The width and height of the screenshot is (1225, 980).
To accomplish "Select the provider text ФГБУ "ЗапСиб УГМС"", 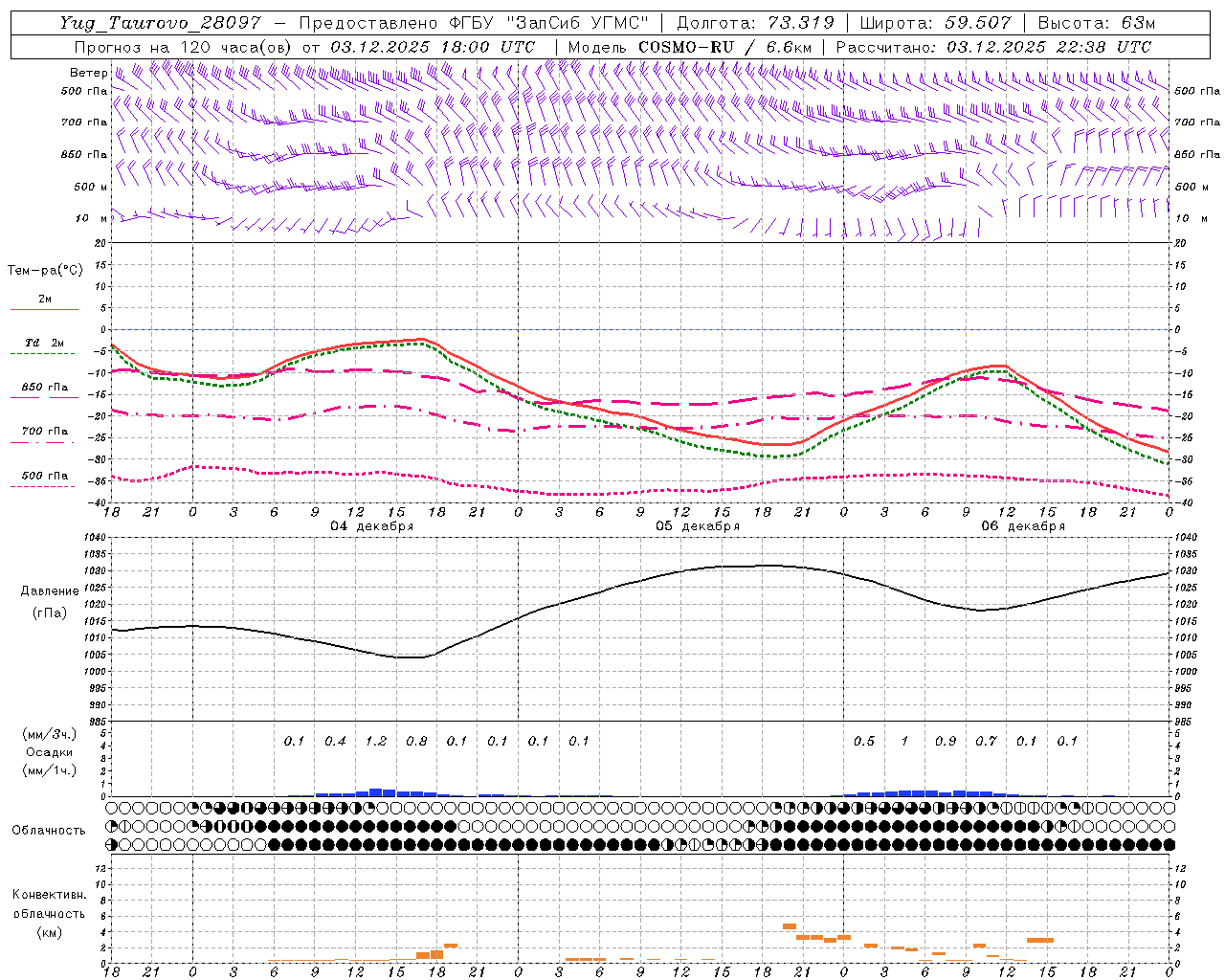I will (548, 23).
